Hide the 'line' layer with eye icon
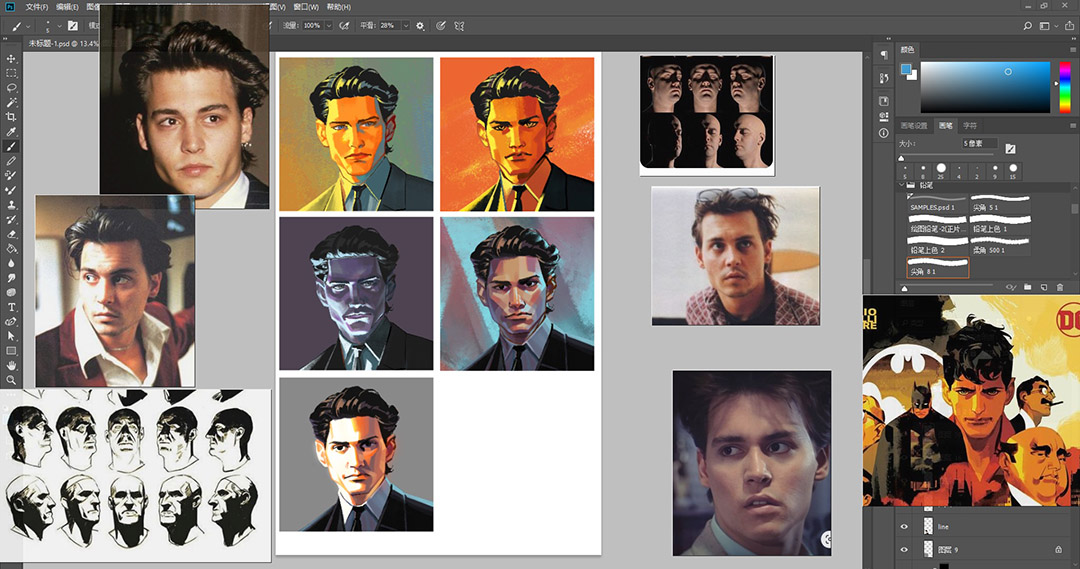 (x=905, y=526)
